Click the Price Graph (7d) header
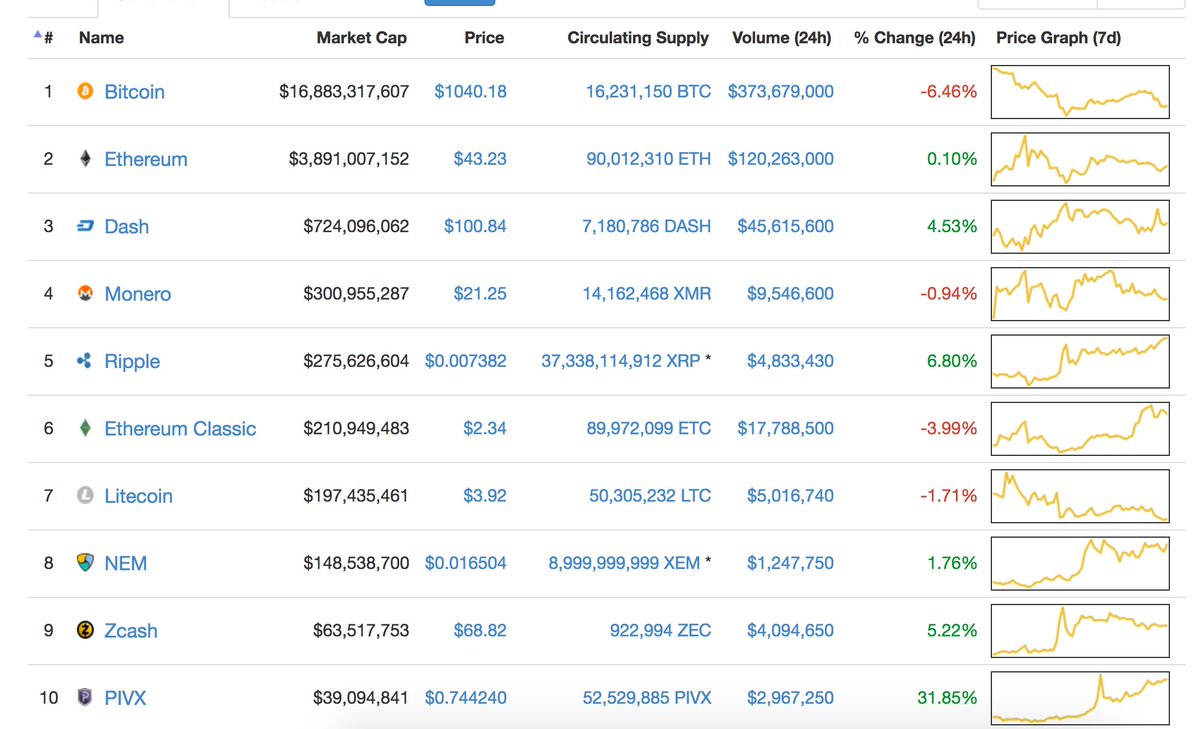Image resolution: width=1200 pixels, height=729 pixels. coord(1059,38)
